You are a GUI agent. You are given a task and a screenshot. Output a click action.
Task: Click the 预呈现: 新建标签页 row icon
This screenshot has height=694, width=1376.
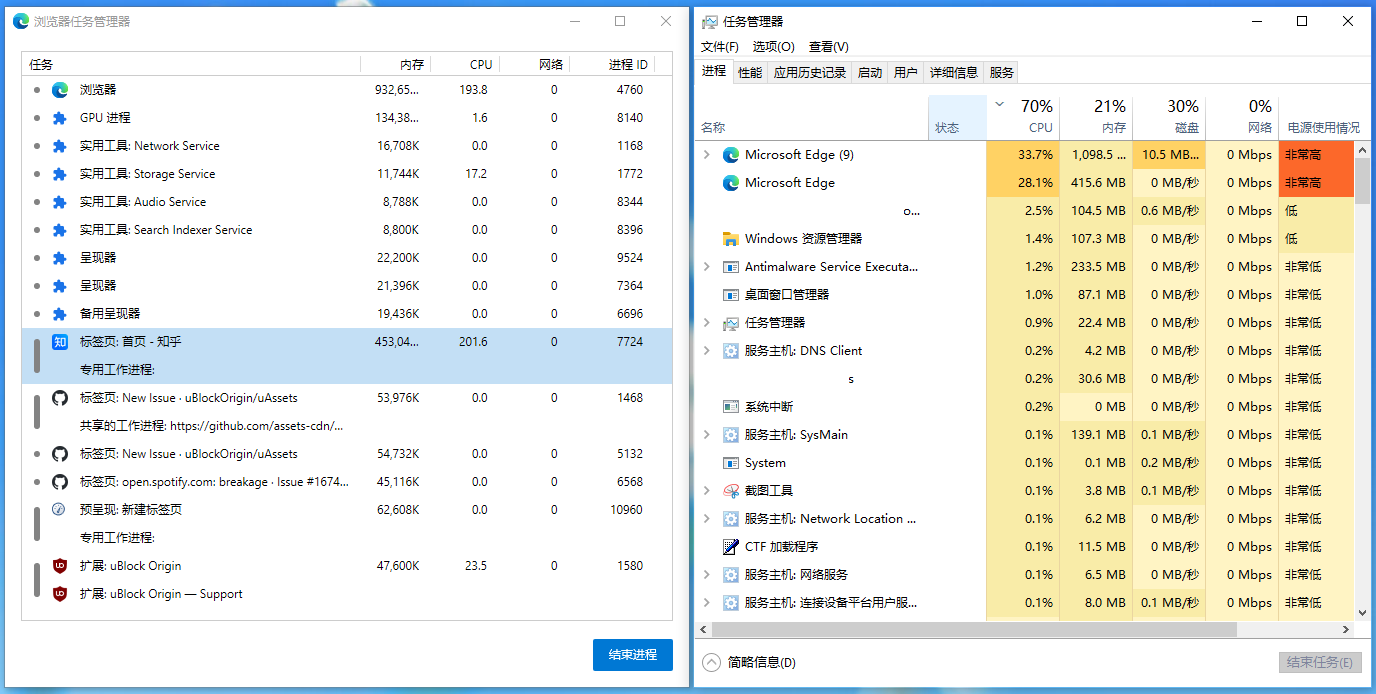[x=59, y=509]
